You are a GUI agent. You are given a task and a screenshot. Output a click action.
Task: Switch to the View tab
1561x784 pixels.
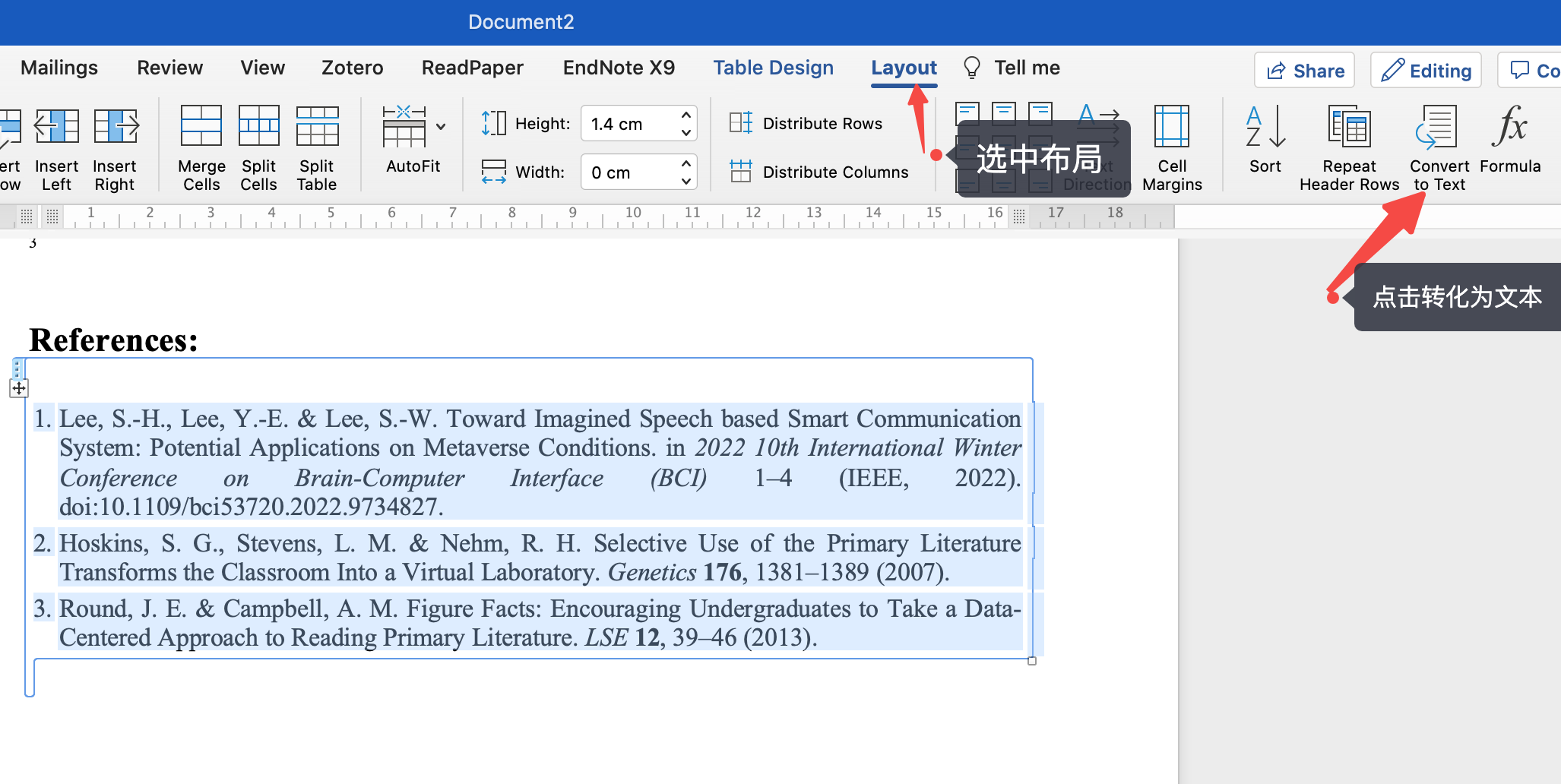pyautogui.click(x=263, y=68)
